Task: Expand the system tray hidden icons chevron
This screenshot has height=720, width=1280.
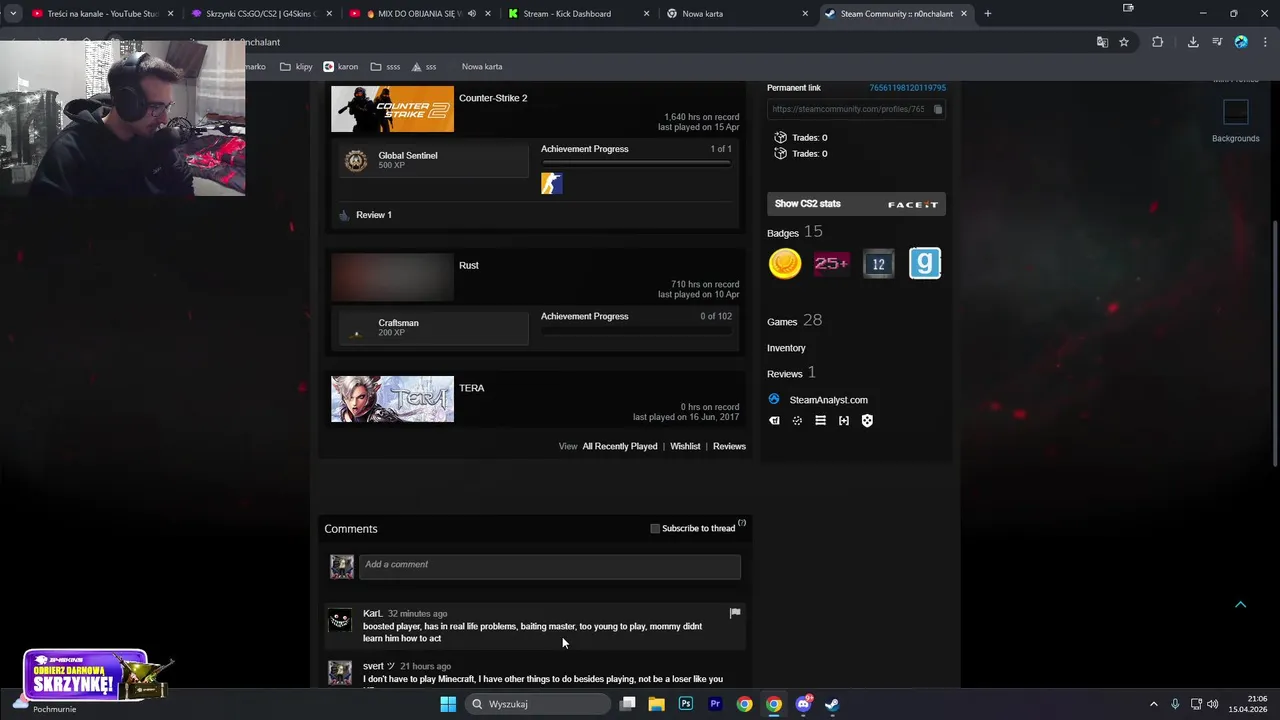Action: pyautogui.click(x=1153, y=704)
